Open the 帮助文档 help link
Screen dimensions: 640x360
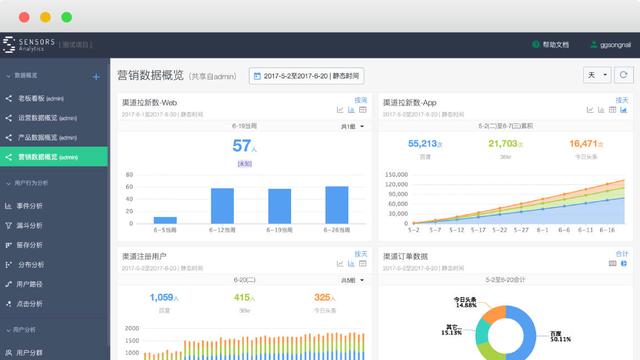coord(551,44)
